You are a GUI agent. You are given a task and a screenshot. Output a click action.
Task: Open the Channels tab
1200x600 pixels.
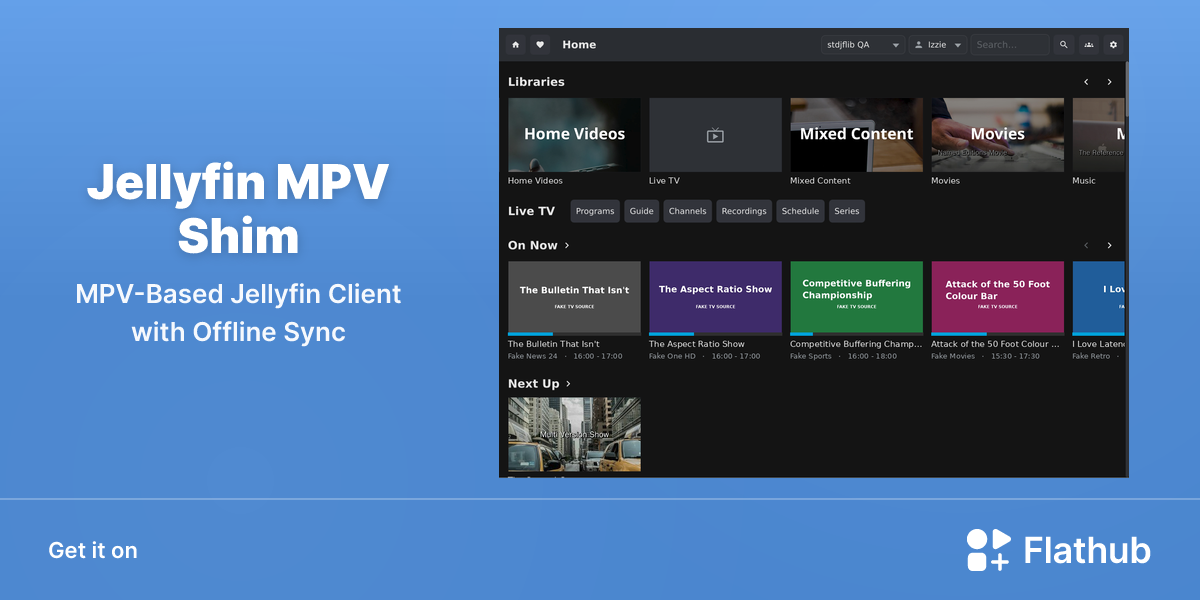click(688, 211)
